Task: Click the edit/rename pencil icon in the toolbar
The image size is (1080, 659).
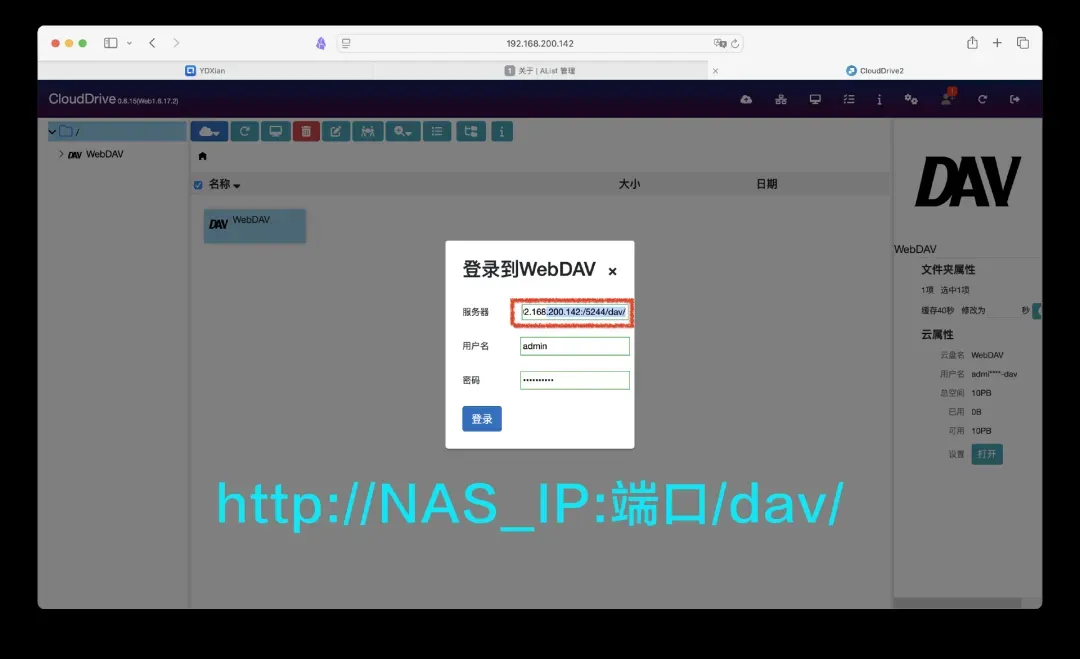Action: tap(336, 132)
